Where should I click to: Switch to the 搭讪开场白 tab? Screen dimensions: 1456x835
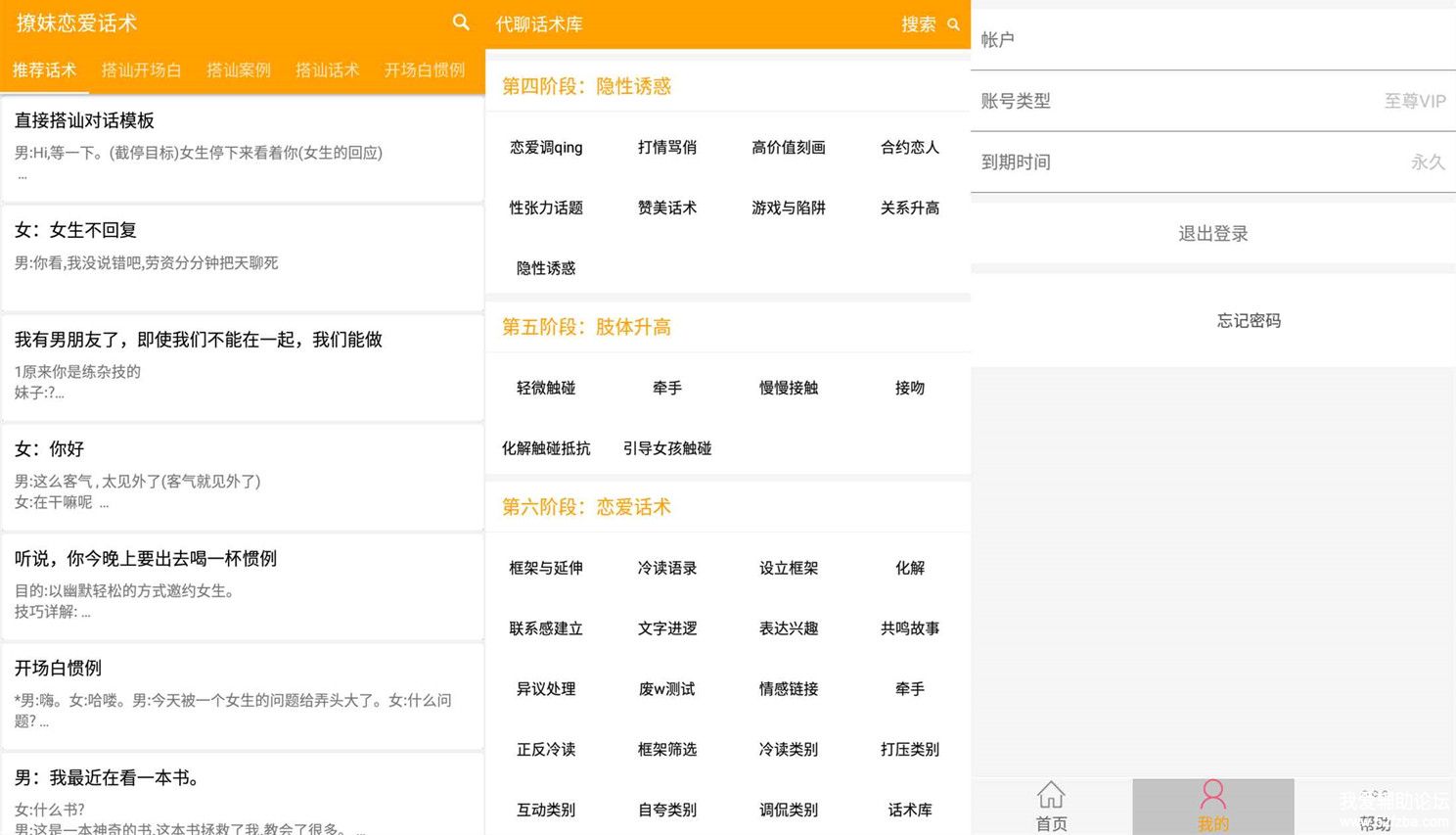(x=141, y=70)
